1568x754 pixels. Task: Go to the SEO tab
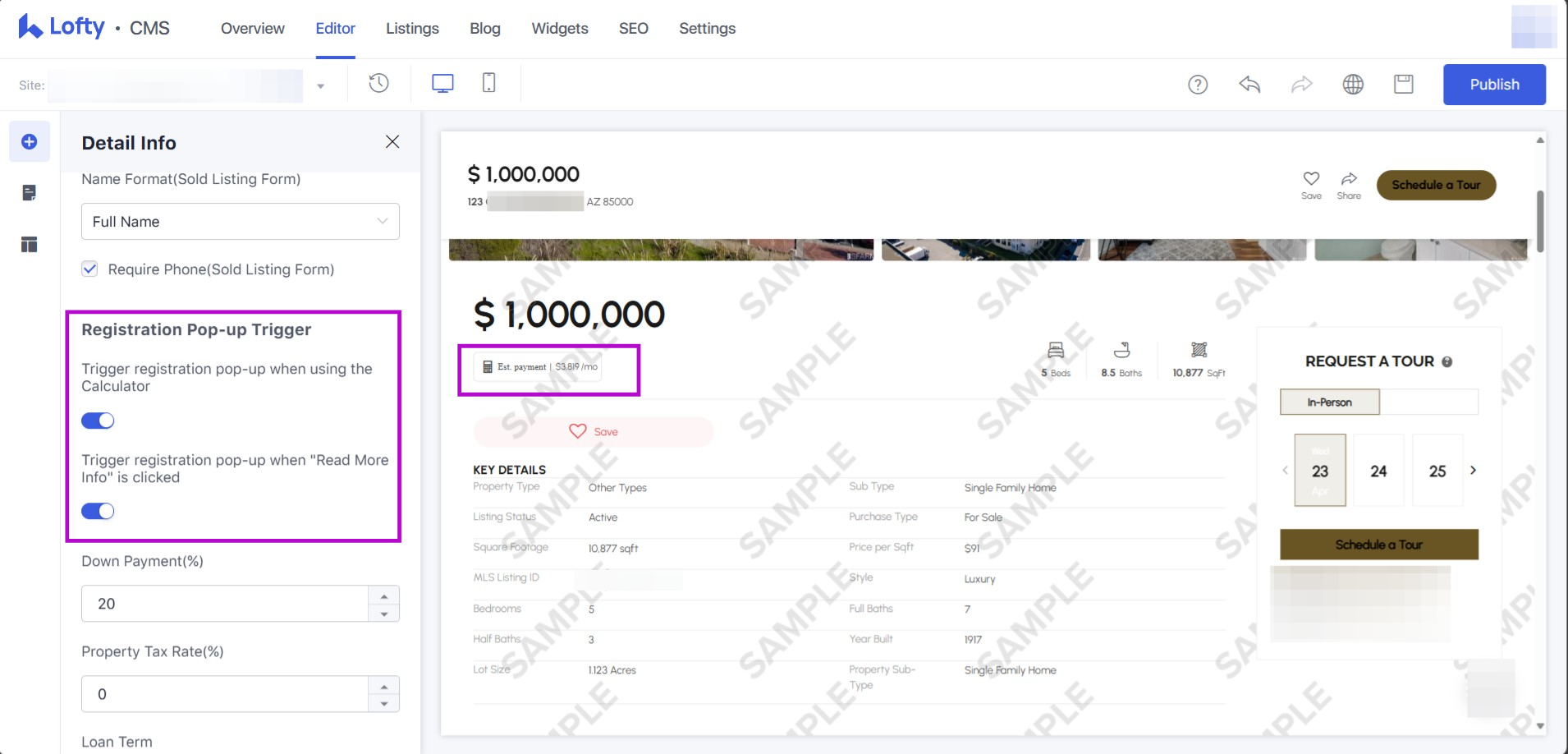pyautogui.click(x=633, y=29)
